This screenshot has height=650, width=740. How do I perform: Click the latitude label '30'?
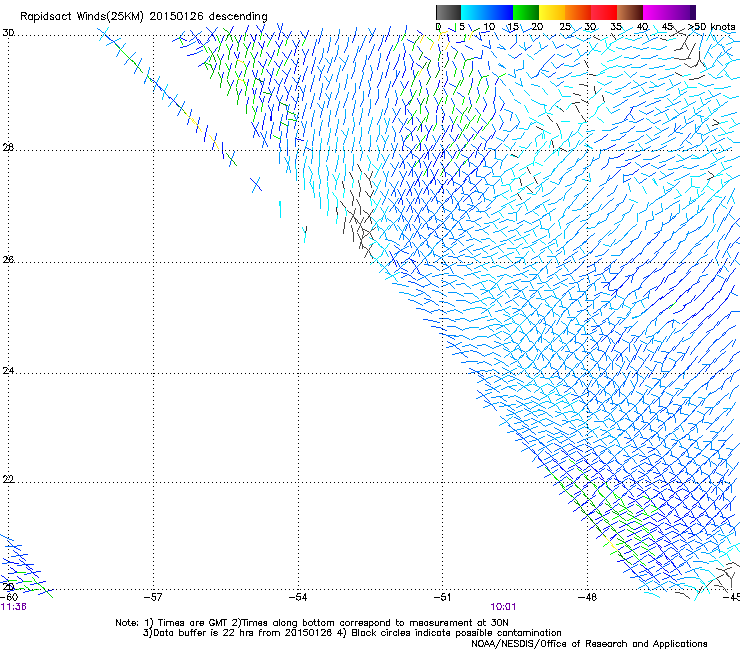8,33
